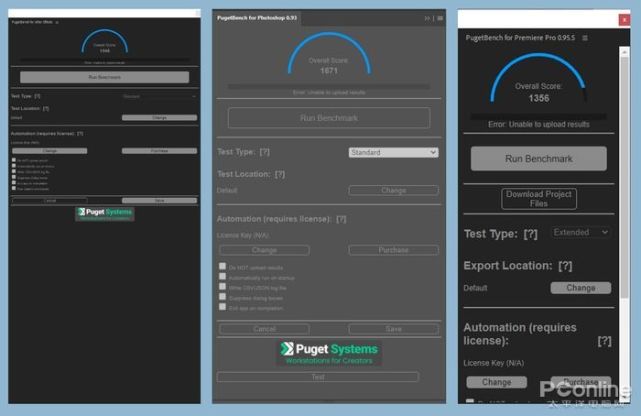Viewport: 641px width, 416px height.
Task: Click Purchase button in After Effects panel
Action: (159, 151)
